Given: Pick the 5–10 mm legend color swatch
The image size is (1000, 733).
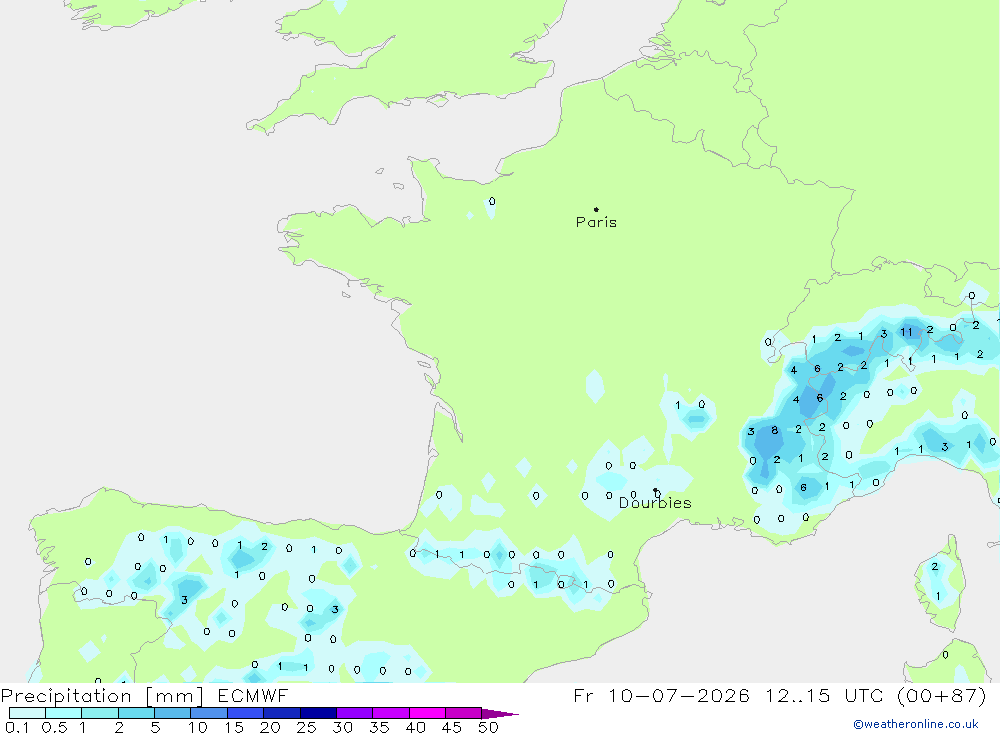Looking at the screenshot, I should [x=173, y=713].
